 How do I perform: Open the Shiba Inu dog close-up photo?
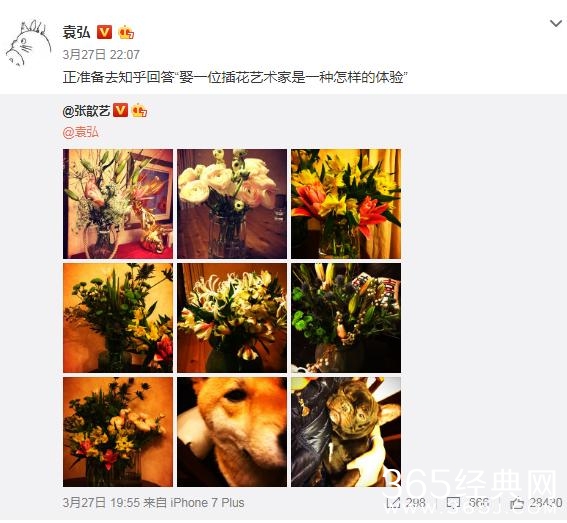[232, 432]
